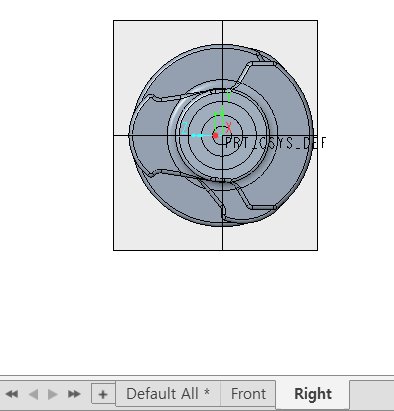Add a new tab with plus button
This screenshot has height=411, width=394.
(103, 394)
